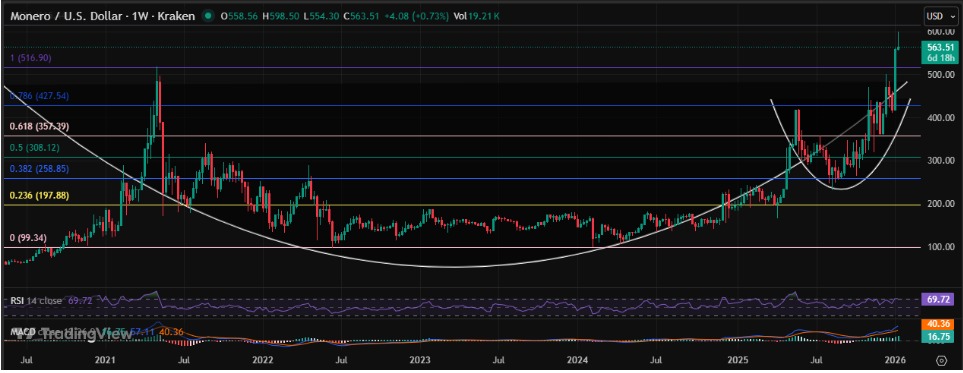963x373 pixels.
Task: Click the 300.00 price axis label
Action: click(x=941, y=160)
